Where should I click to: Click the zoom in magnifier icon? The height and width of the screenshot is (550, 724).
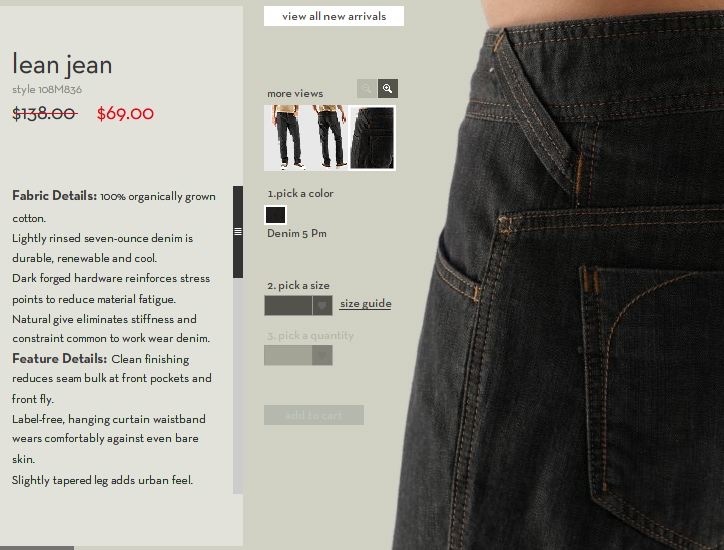tap(388, 88)
